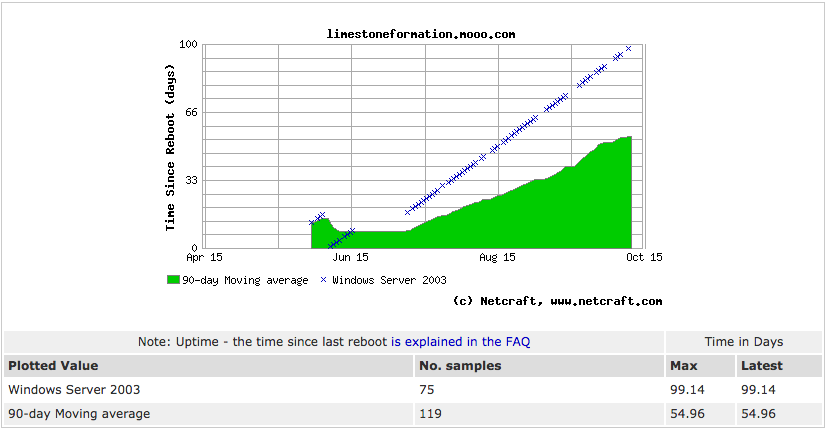Viewport: 825px width, 428px height.
Task: Click the 'Apr 15' x-axis label
Action: [204, 257]
